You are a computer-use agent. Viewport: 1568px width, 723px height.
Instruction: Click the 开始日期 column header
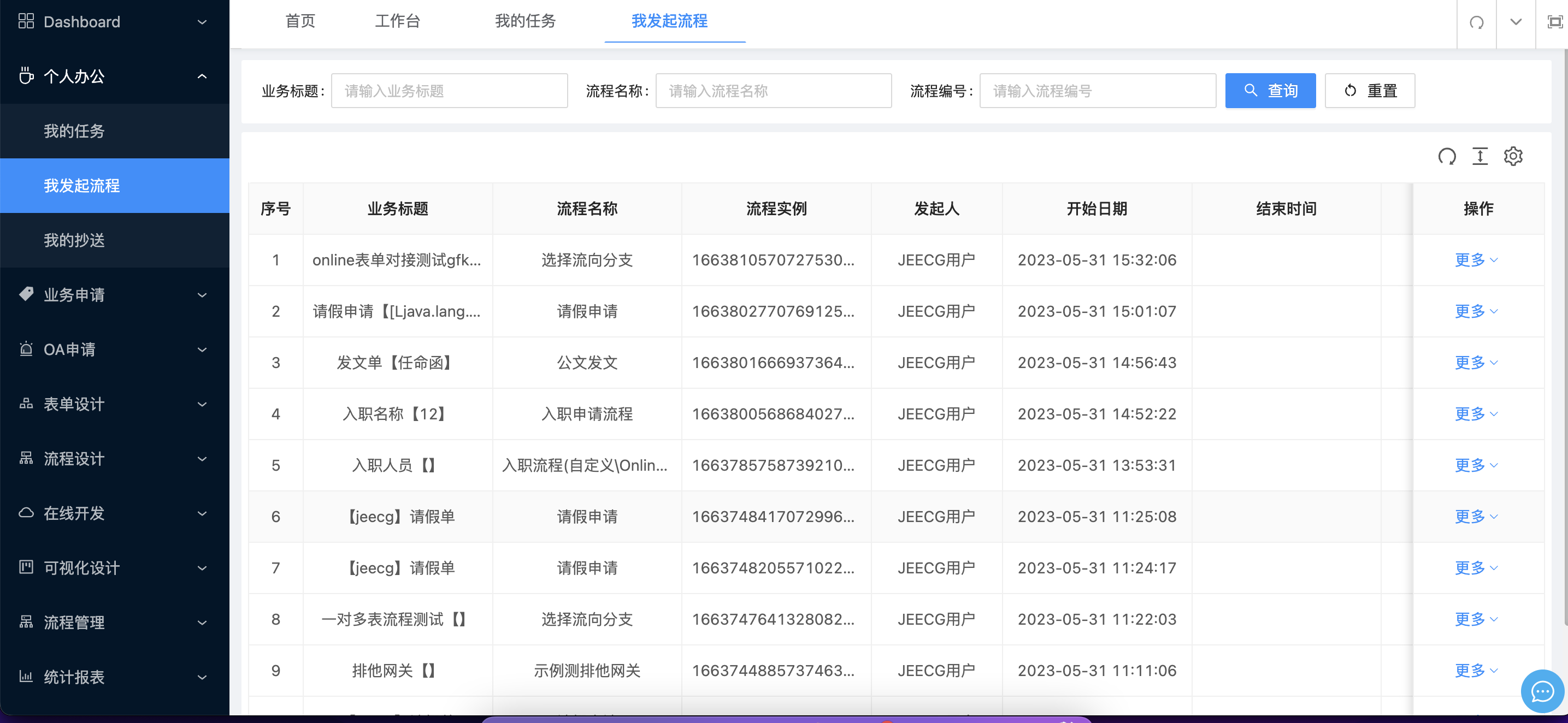click(1097, 209)
